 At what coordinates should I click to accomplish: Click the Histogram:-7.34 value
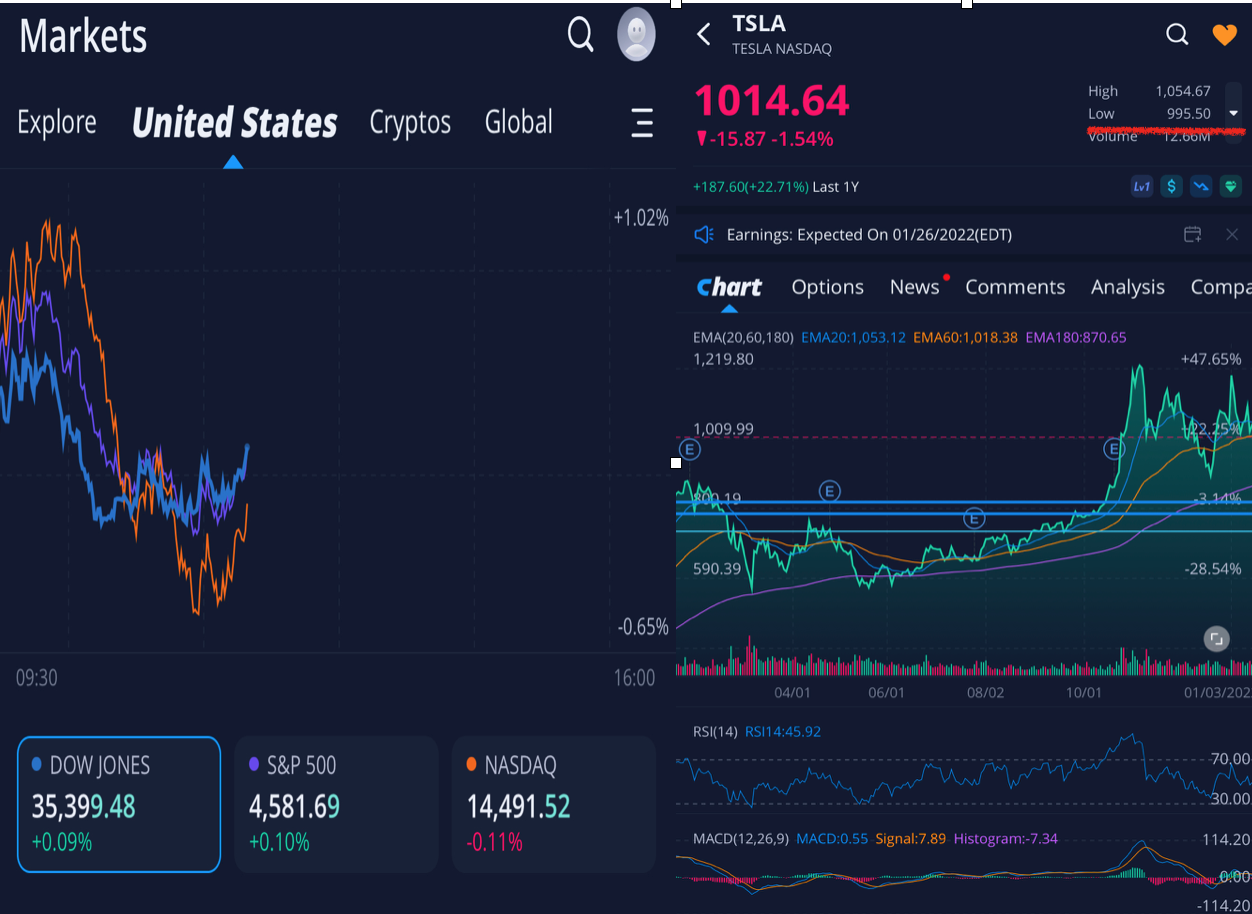1006,838
